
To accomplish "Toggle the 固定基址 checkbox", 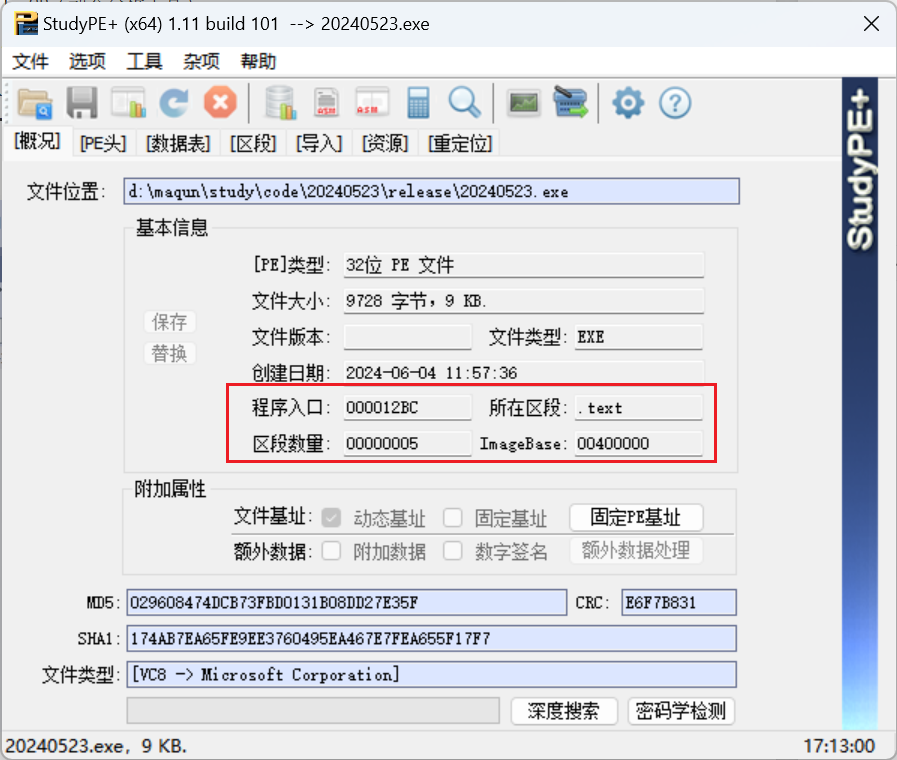I will (x=453, y=518).
